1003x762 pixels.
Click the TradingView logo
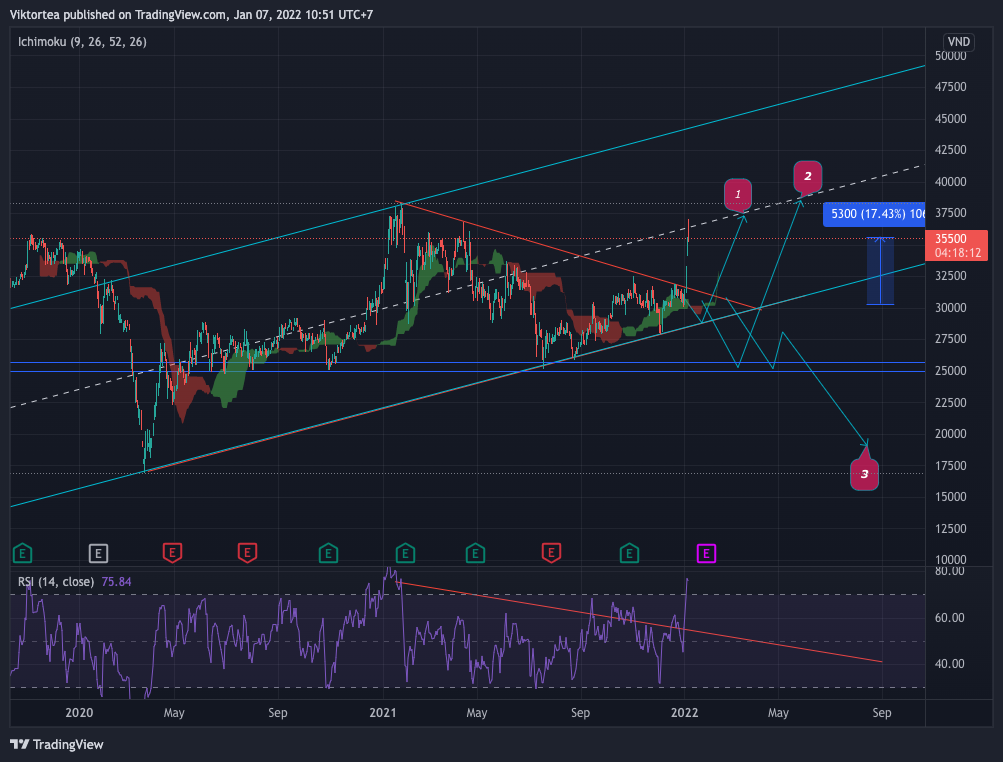(x=56, y=744)
